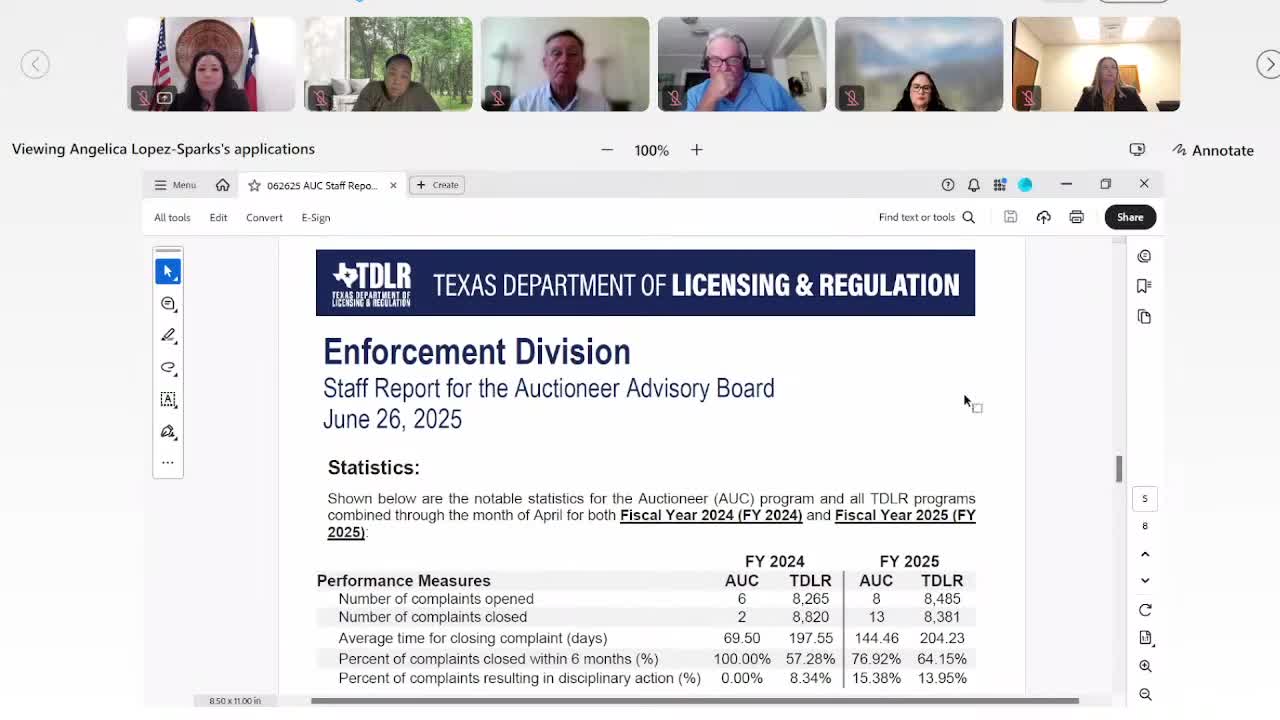Open the Bookmarks panel
Viewport: 1280px width, 720px height.
point(1145,285)
